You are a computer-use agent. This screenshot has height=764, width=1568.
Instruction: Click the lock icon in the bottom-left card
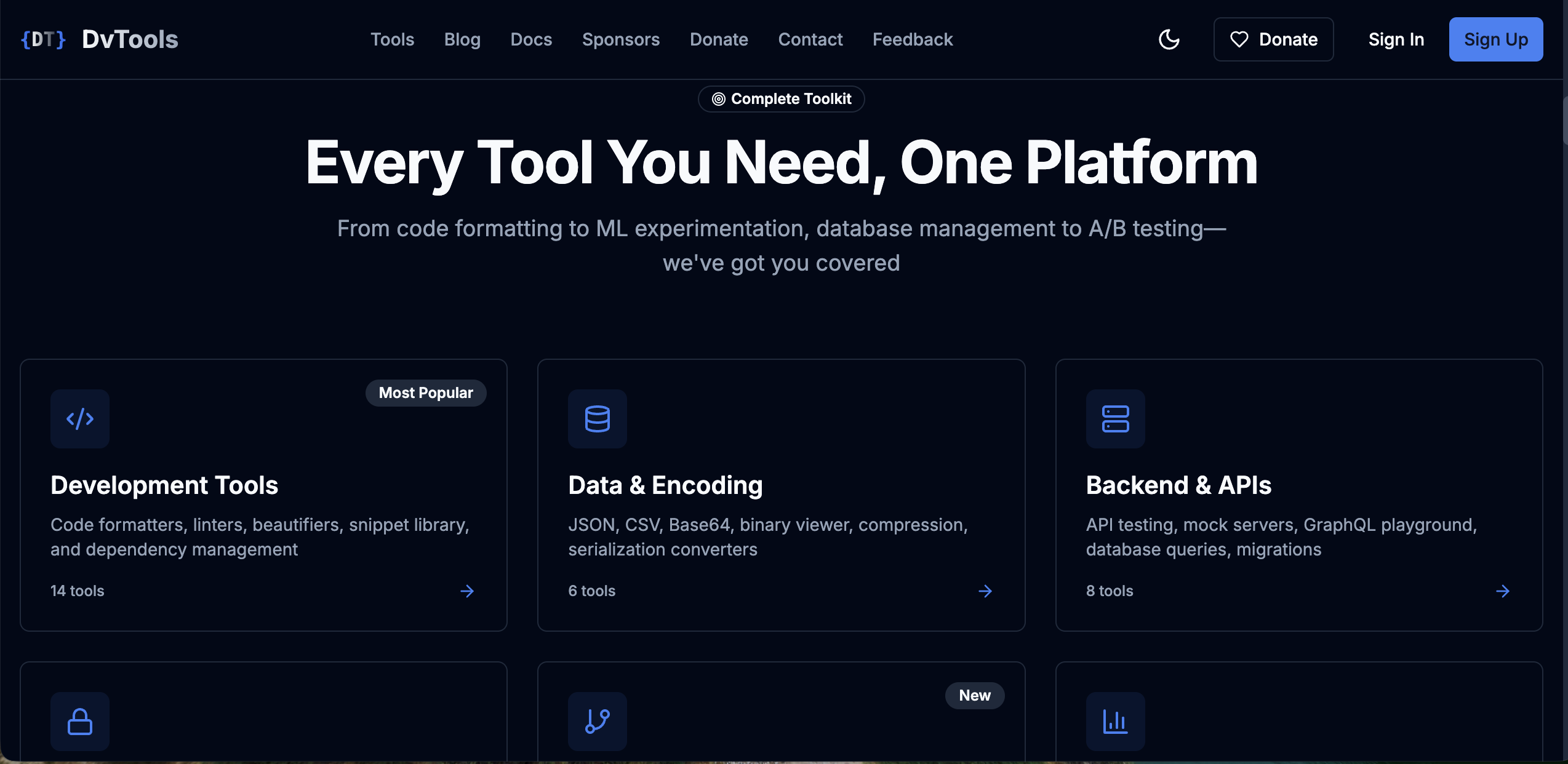tap(79, 721)
